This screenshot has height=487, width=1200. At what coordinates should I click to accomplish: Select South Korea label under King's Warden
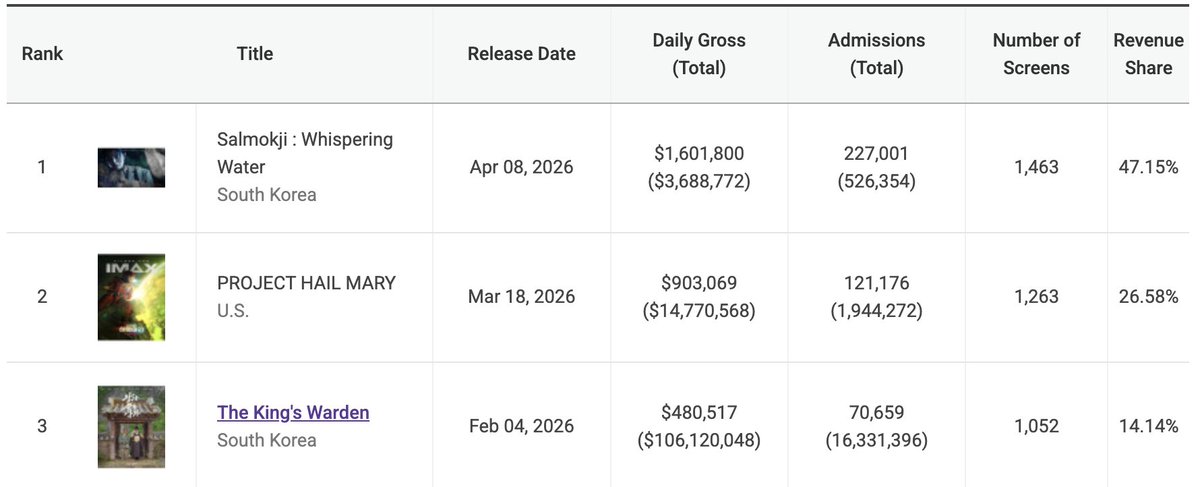pos(267,440)
